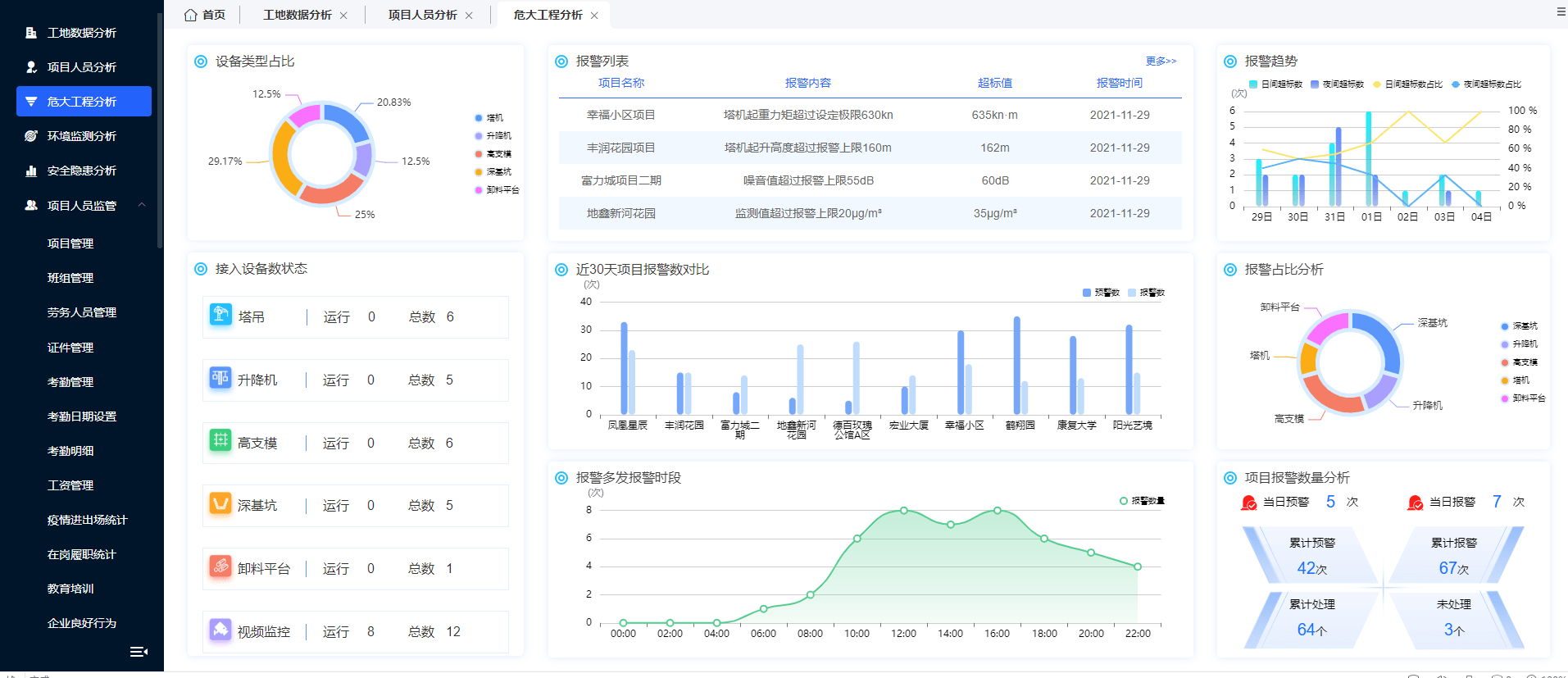Click the 项目人员分析 sidebar icon

tap(31, 67)
